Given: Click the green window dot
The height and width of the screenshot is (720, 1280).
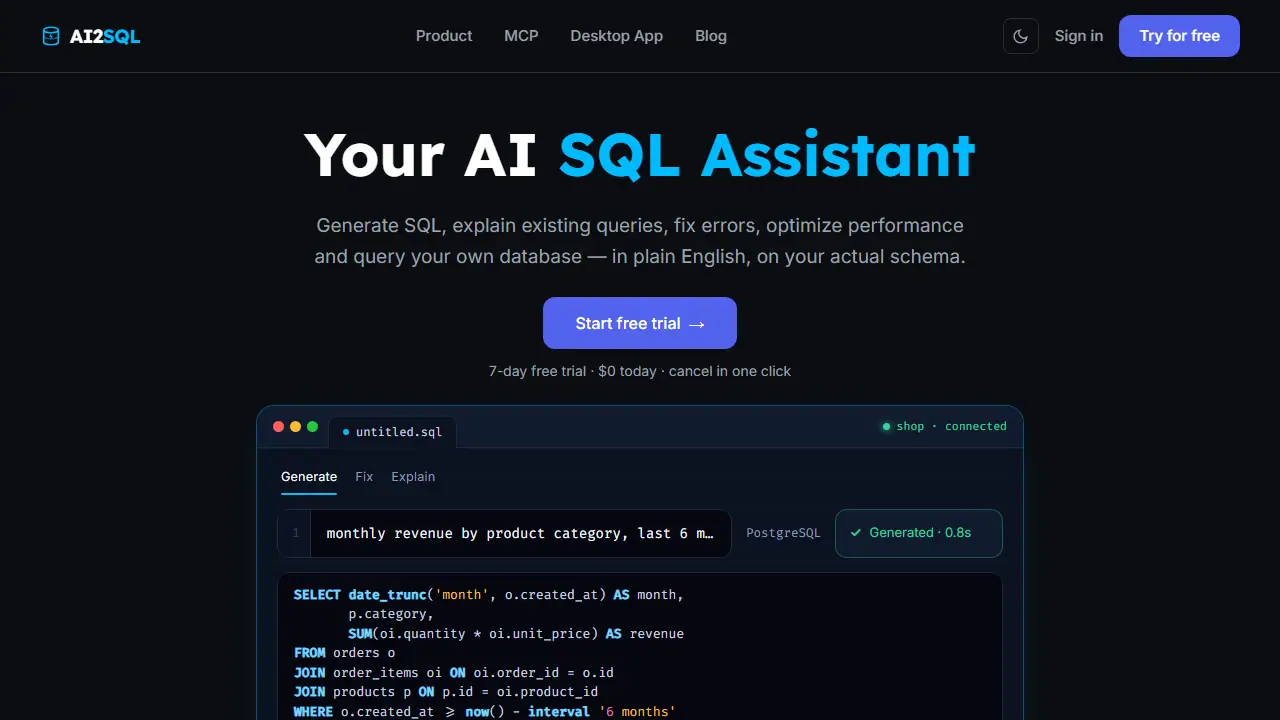Looking at the screenshot, I should 312,426.
